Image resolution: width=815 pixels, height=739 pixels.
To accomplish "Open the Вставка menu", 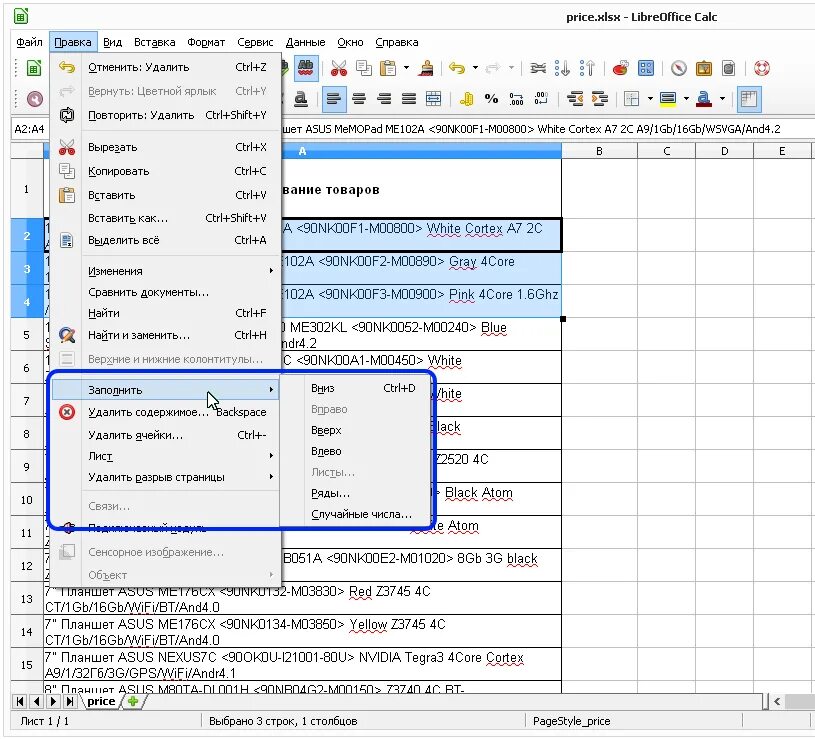I will (x=154, y=43).
